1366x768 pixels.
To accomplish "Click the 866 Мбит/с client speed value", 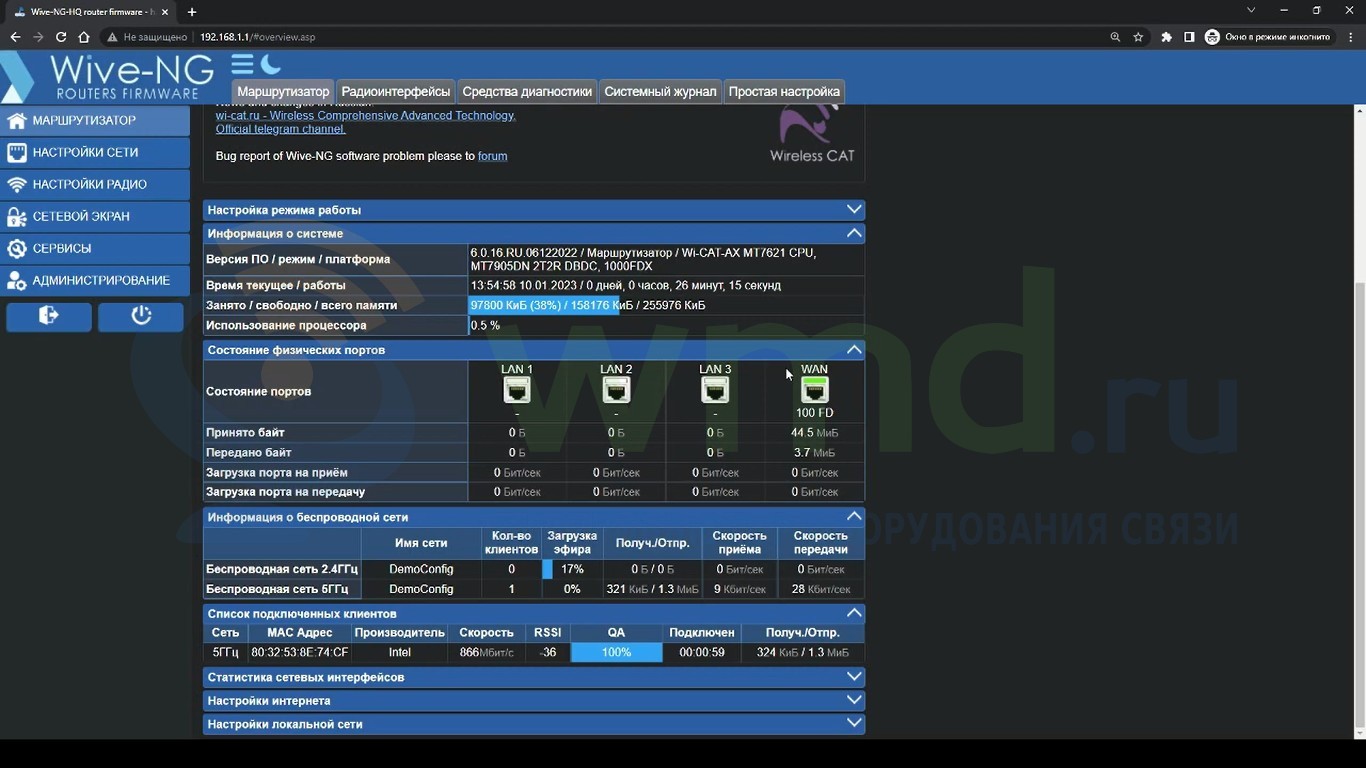I will [487, 652].
